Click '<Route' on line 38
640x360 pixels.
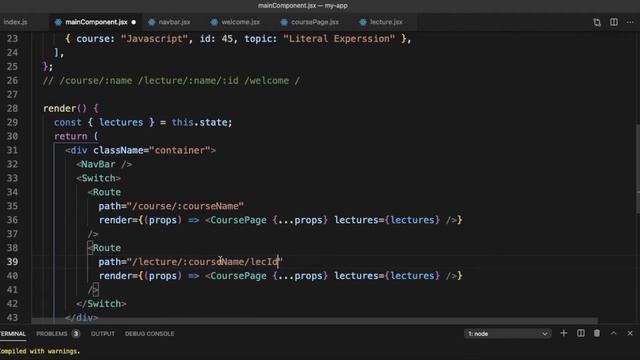pyautogui.click(x=104, y=248)
